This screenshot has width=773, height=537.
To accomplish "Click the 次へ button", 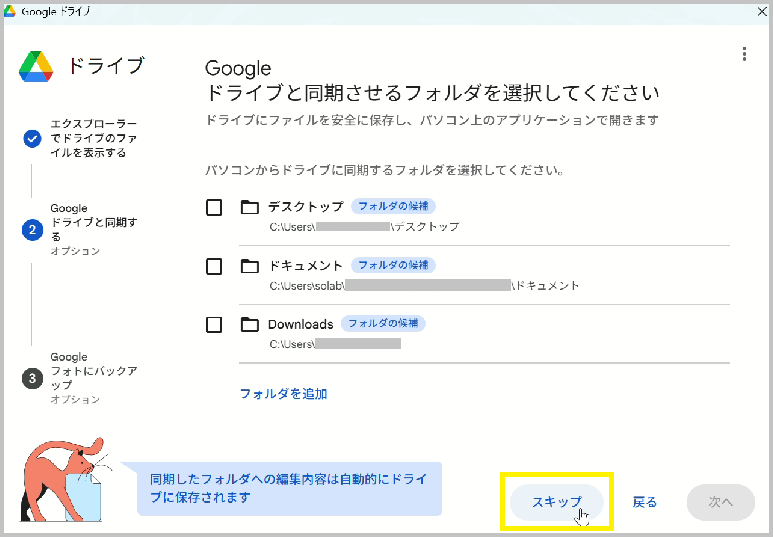I will (721, 502).
